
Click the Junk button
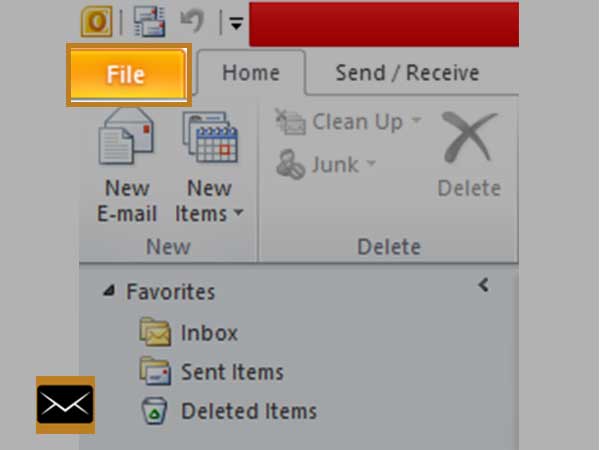pos(318,165)
